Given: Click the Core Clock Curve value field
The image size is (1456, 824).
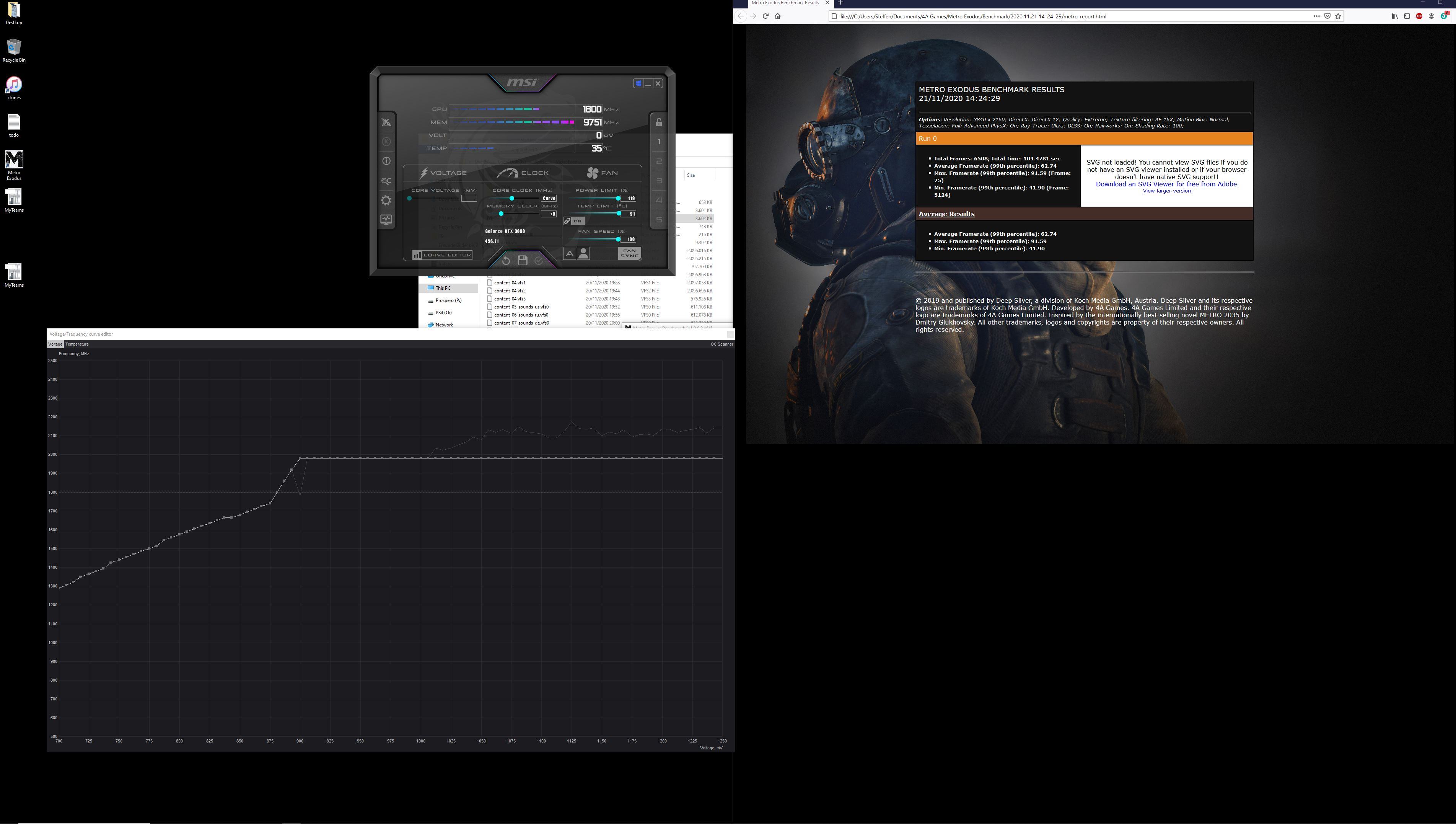Looking at the screenshot, I should click(x=549, y=198).
